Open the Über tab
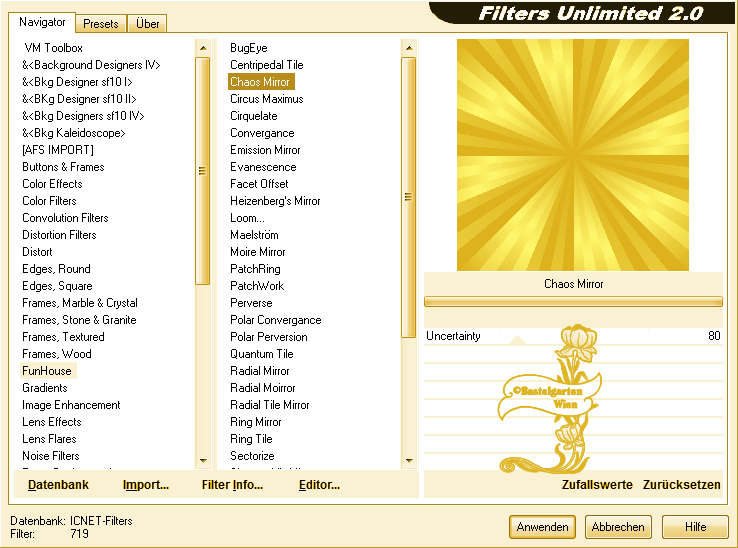Viewport: 738px width, 548px height. pos(147,24)
